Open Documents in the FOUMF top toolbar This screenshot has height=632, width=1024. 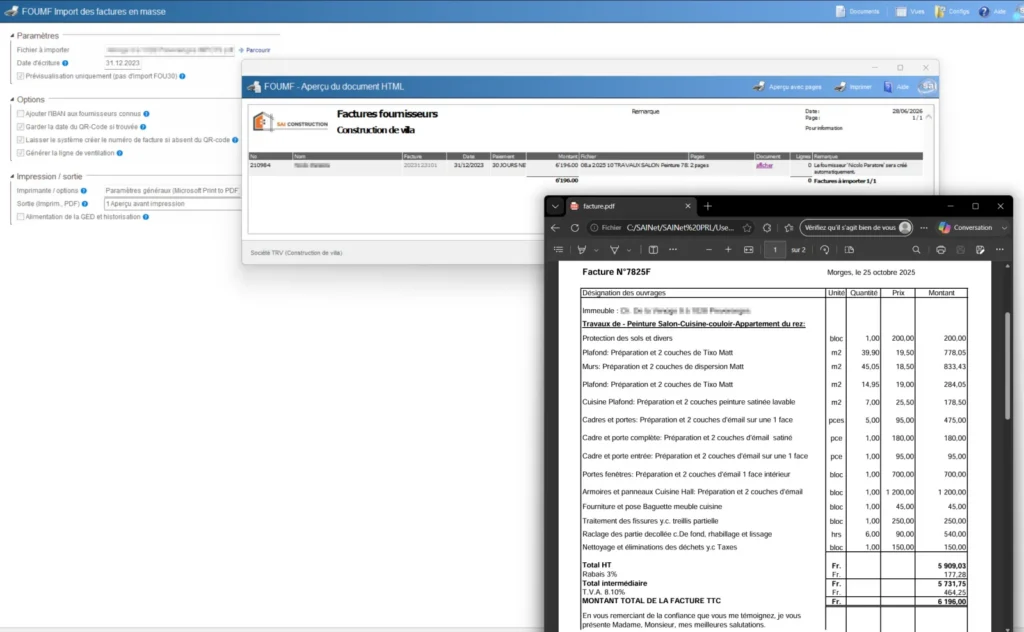point(858,11)
